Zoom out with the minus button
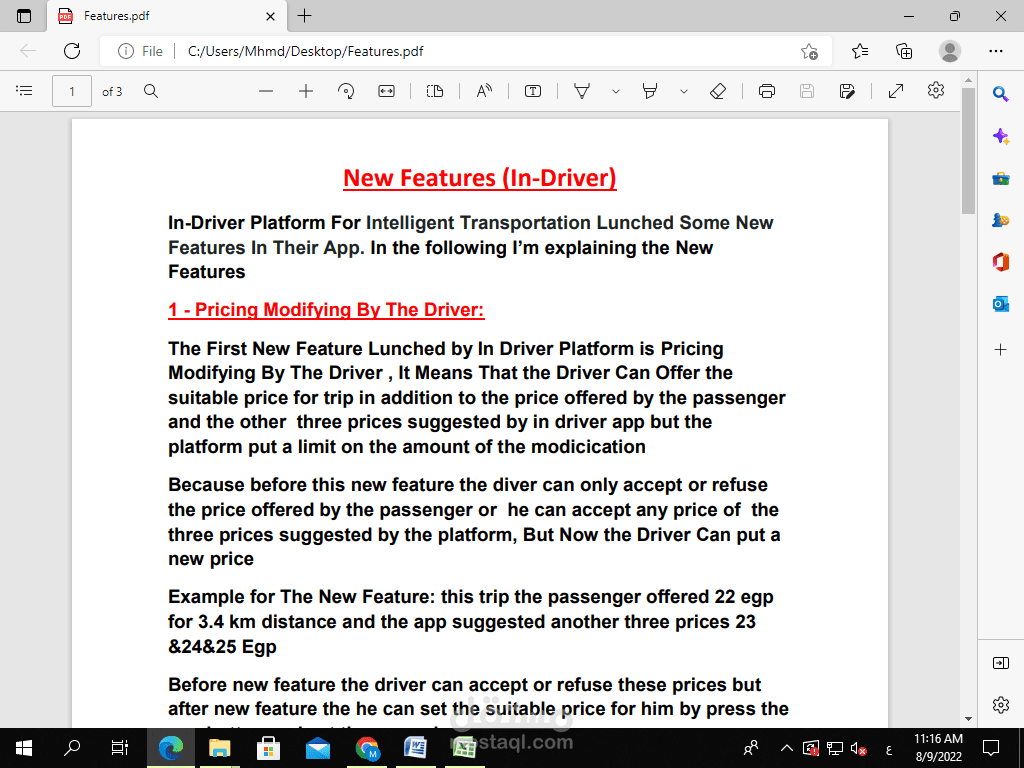This screenshot has height=768, width=1024. (x=266, y=91)
